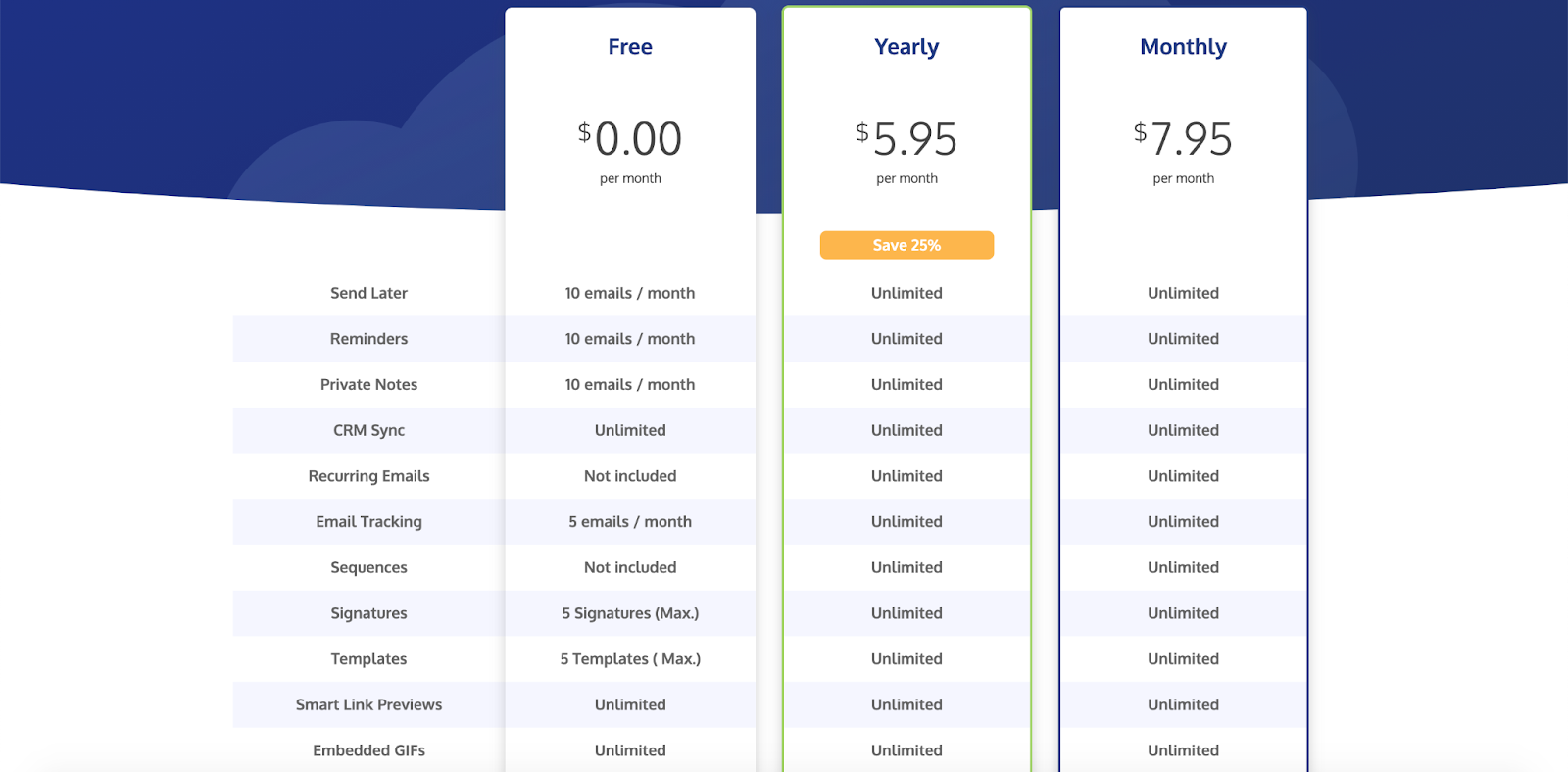
Task: Select the Yearly plan heading
Action: [x=906, y=47]
